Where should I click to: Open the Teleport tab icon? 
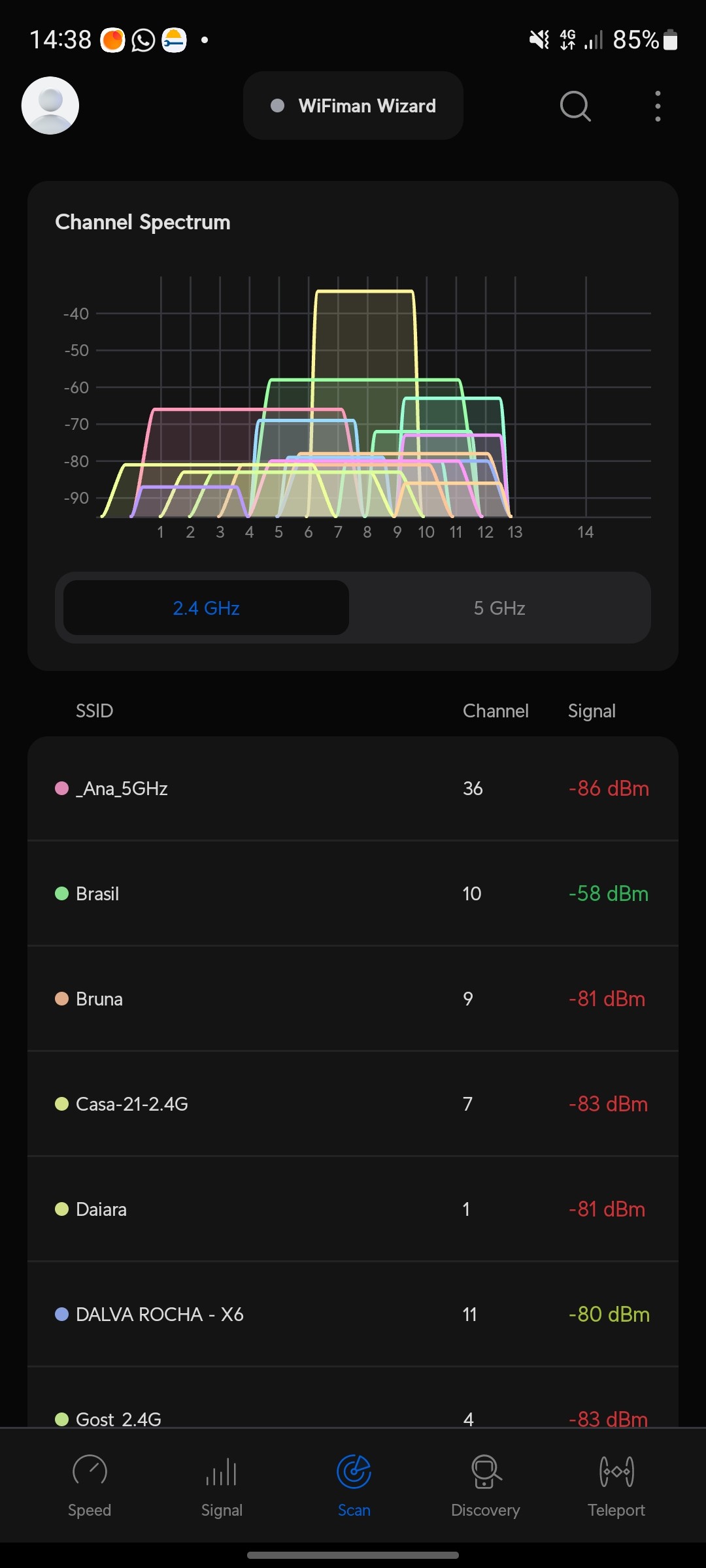pos(616,1472)
